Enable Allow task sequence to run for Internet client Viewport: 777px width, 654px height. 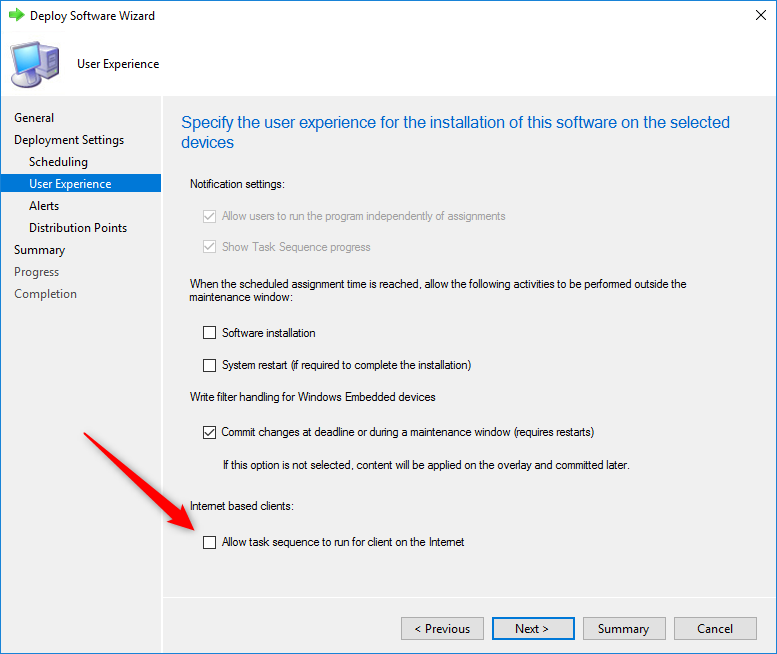pyautogui.click(x=209, y=542)
